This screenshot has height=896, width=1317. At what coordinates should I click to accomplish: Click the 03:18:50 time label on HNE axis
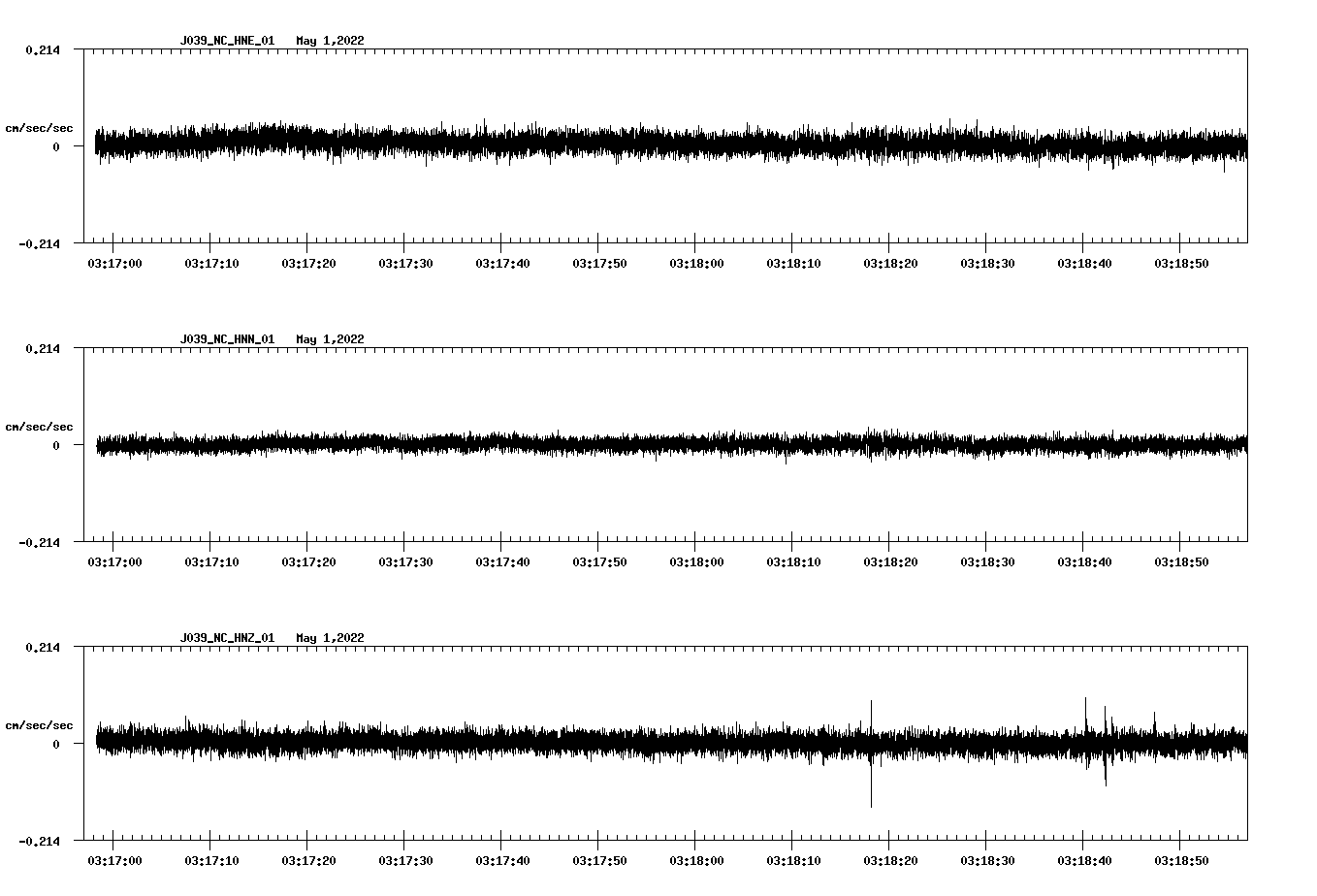pyautogui.click(x=1181, y=264)
